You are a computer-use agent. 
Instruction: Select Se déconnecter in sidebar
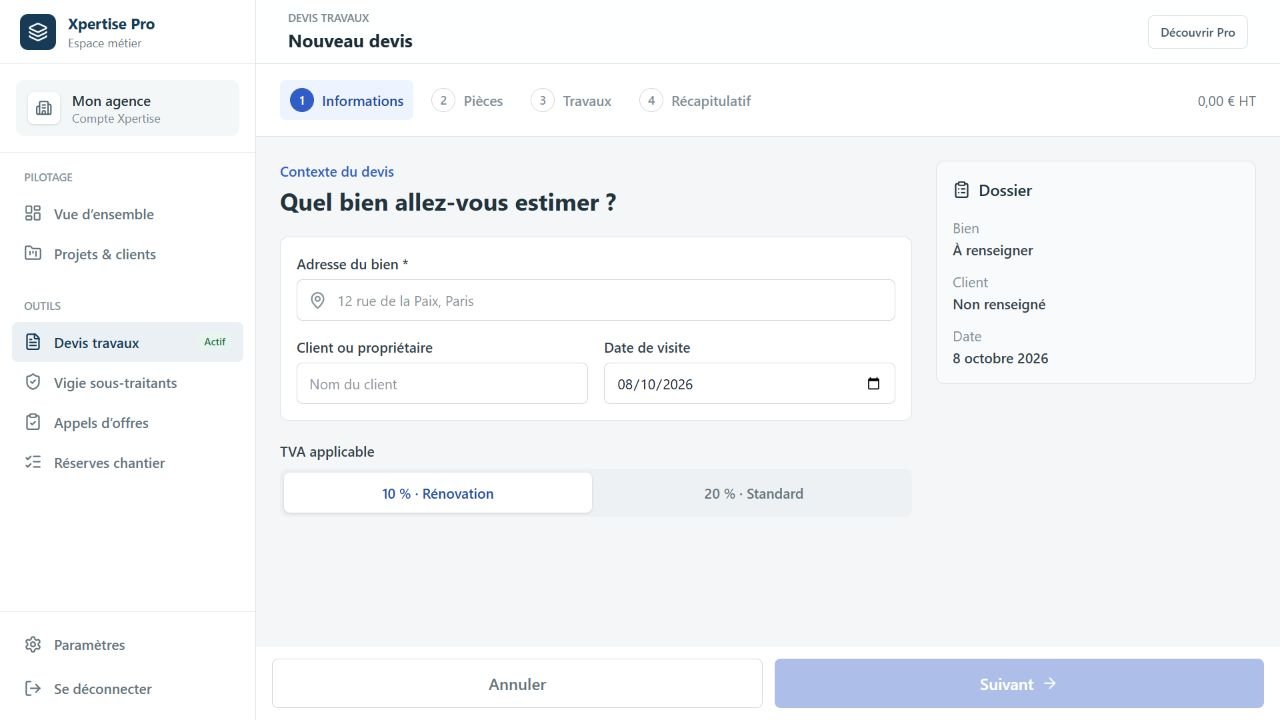[128, 689]
